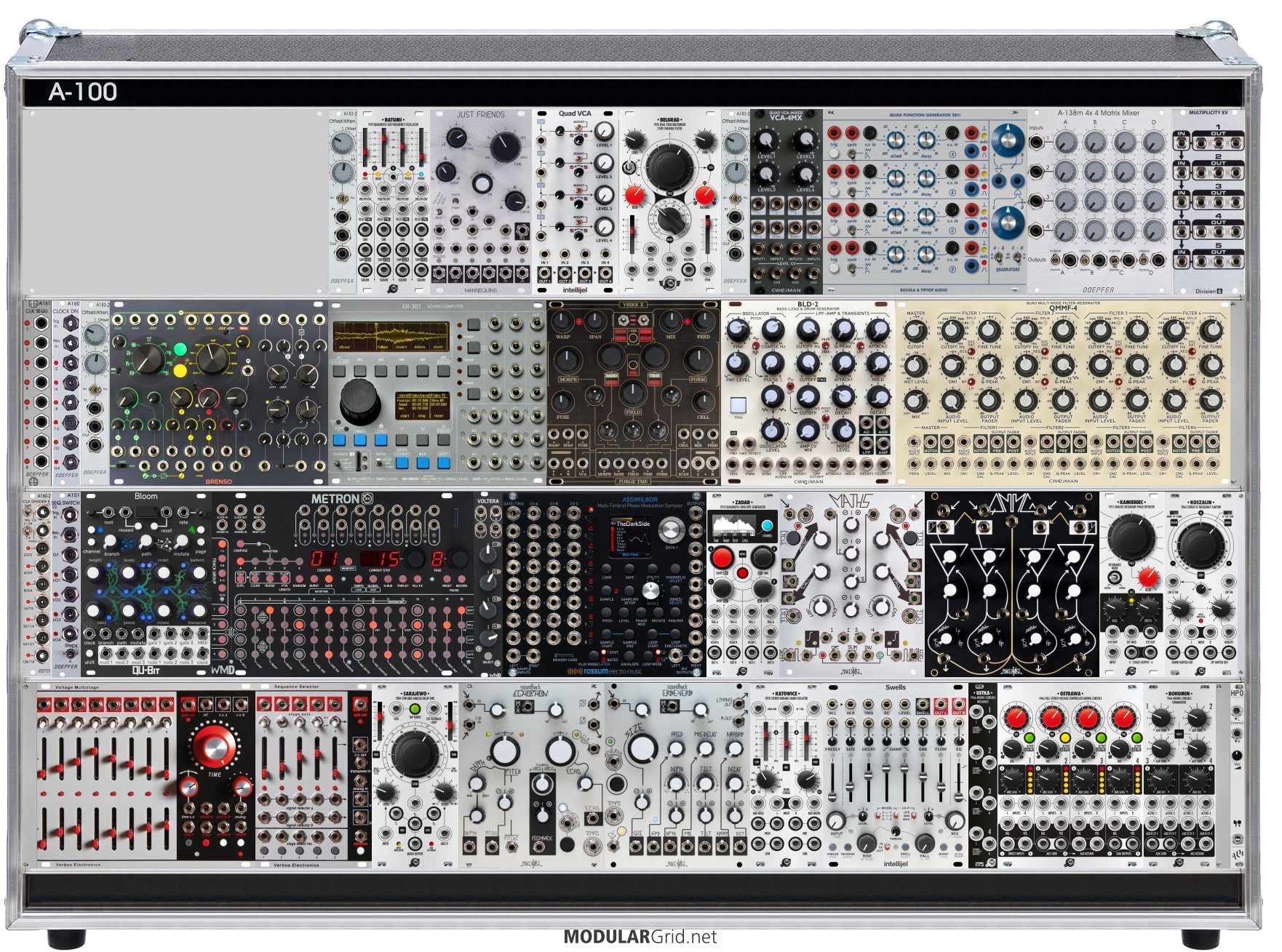Screen dimensions: 1282x952
Task: Select the Batumi quadruple LFO module
Action: [x=394, y=201]
